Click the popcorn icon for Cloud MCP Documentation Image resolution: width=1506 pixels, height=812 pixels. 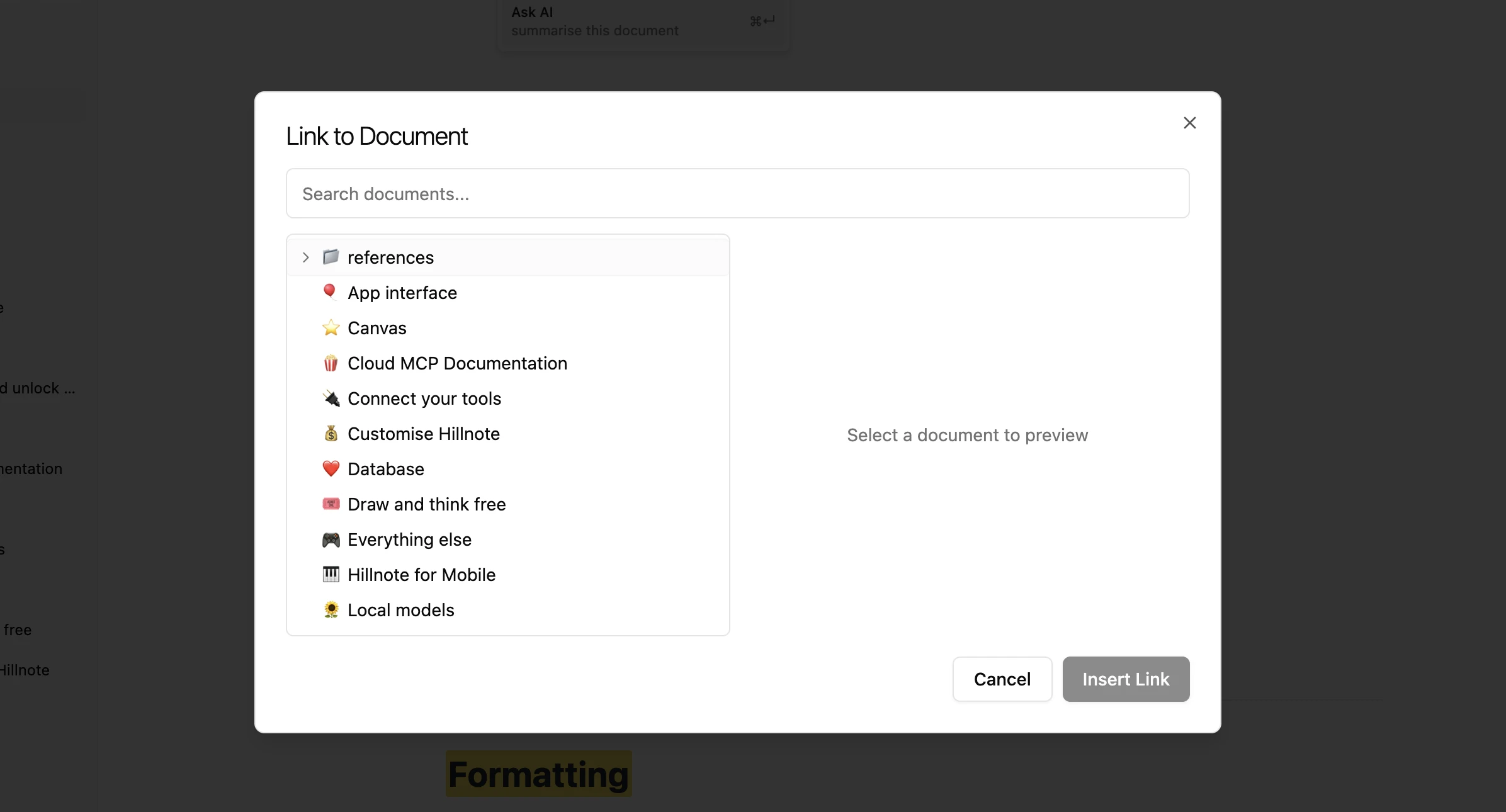click(x=331, y=363)
